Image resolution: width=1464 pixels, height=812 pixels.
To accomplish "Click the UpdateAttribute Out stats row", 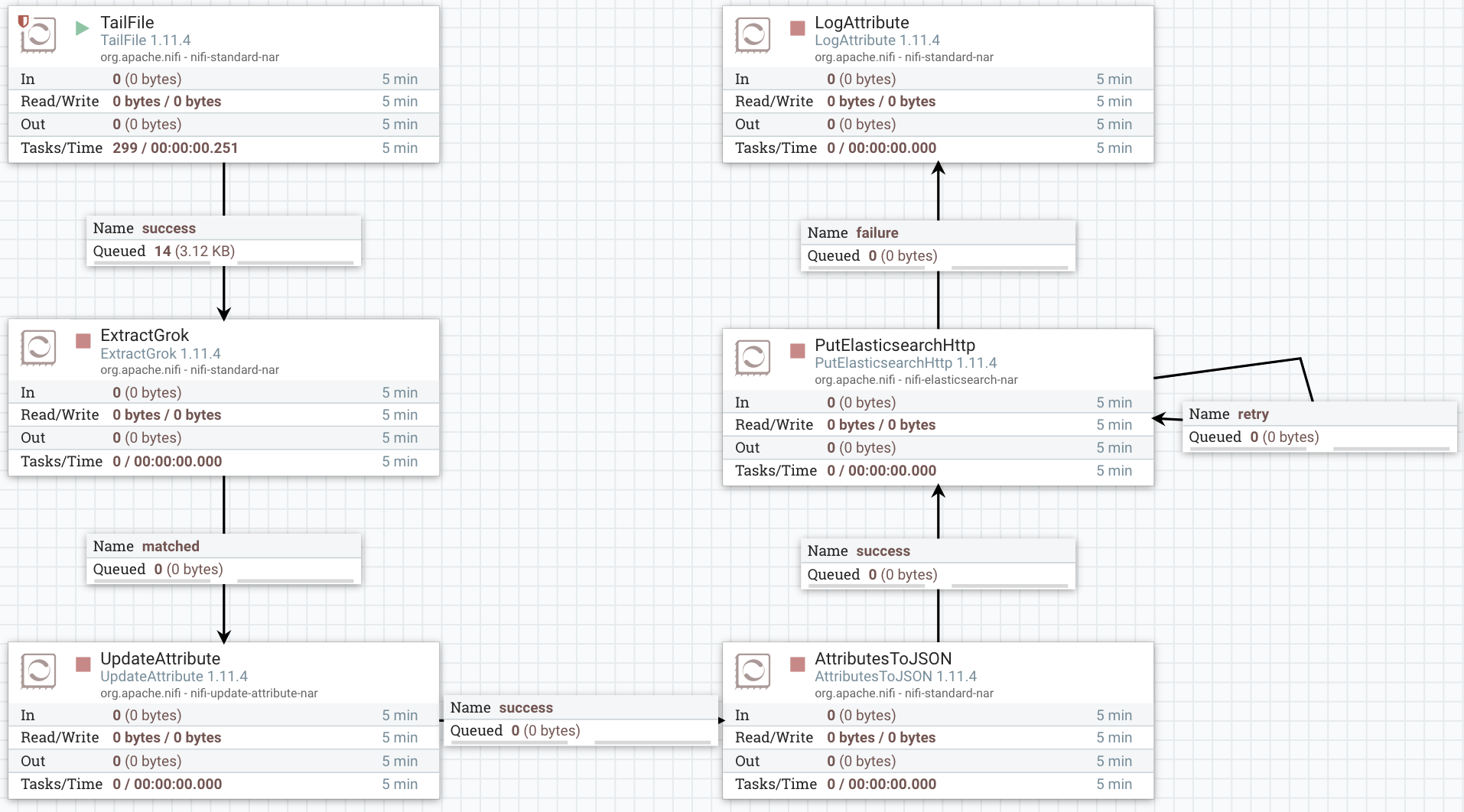I will click(223, 762).
